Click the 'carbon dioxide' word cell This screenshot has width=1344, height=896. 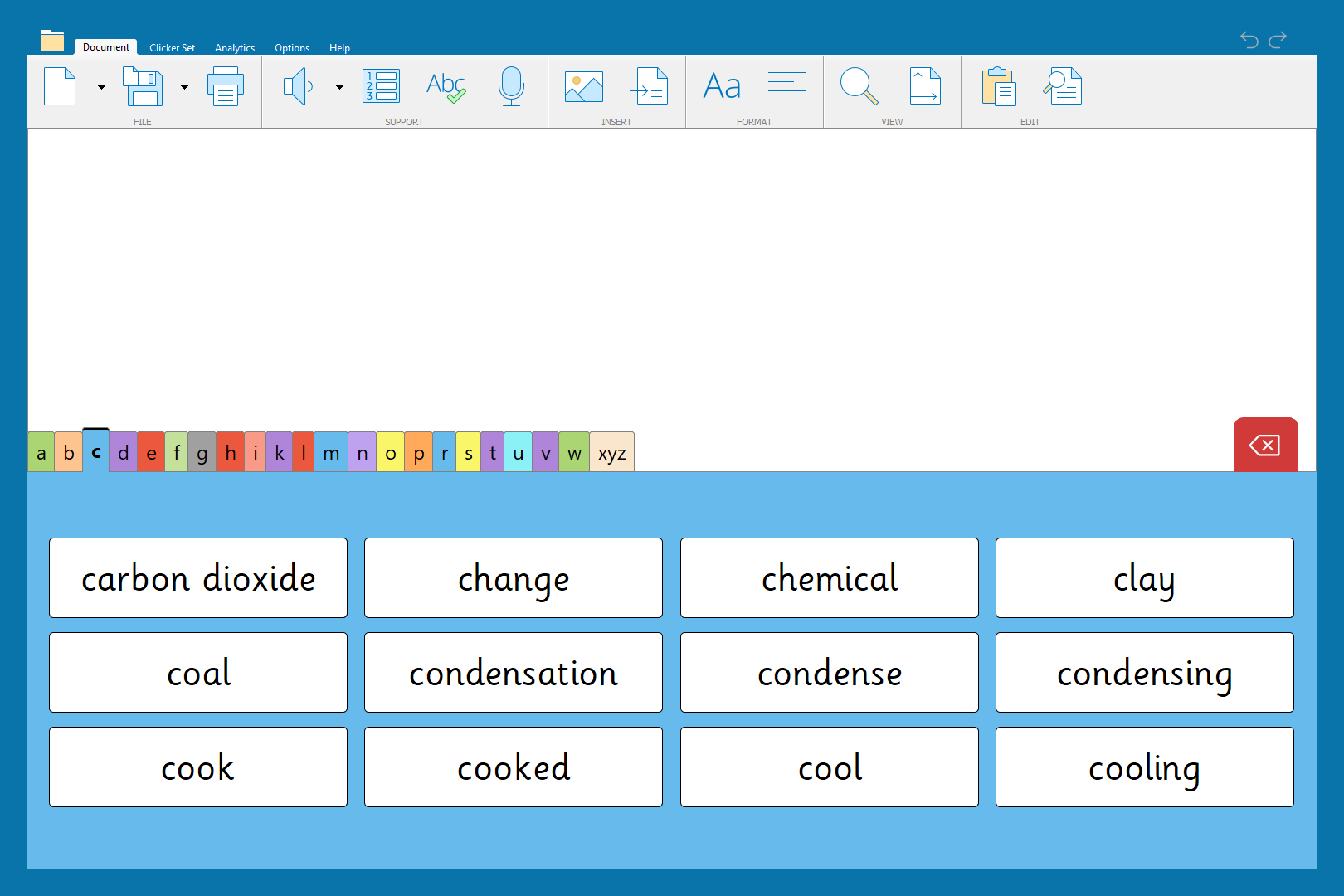click(x=198, y=578)
